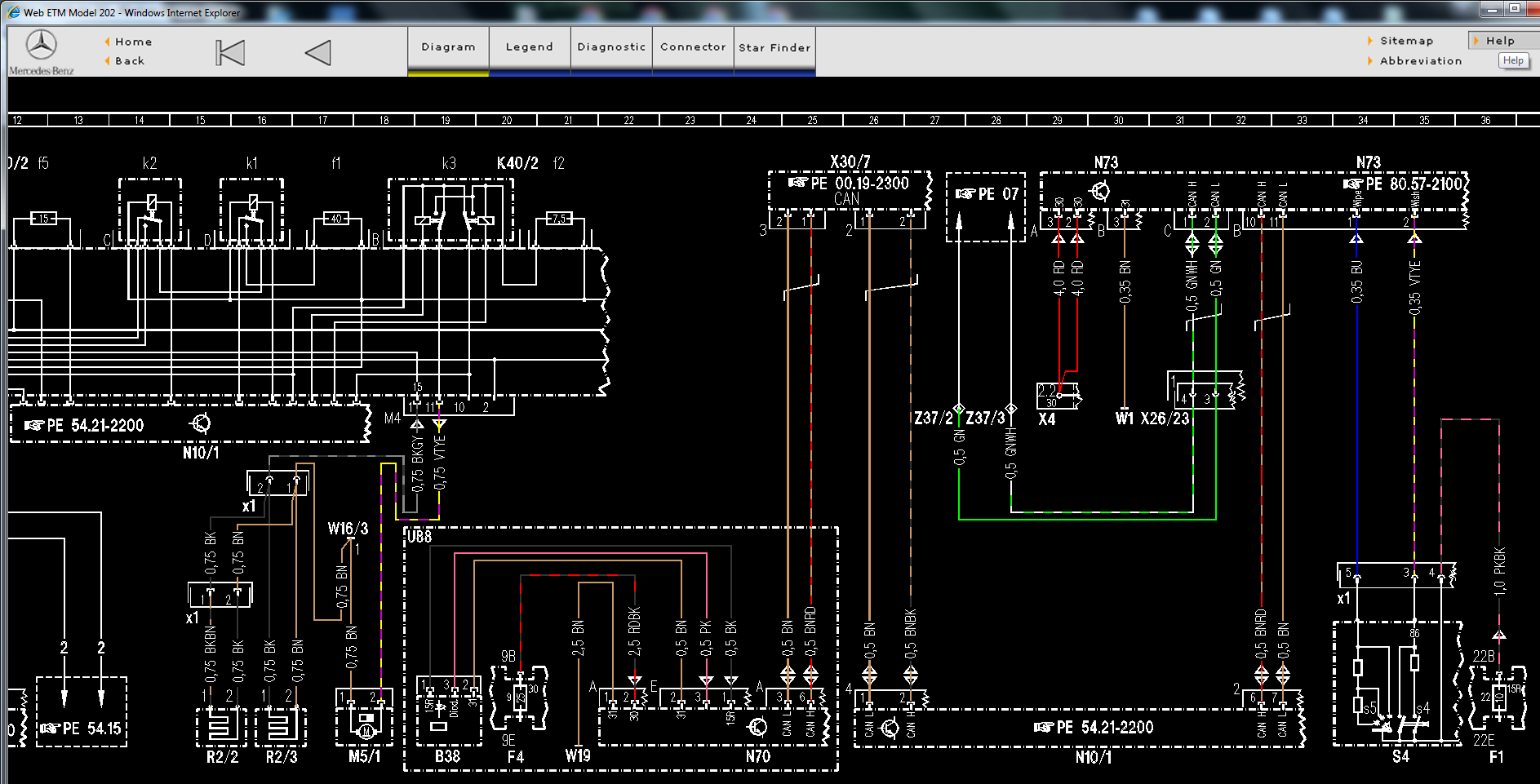Click the Help button
The image size is (1540, 784).
coord(1514,60)
